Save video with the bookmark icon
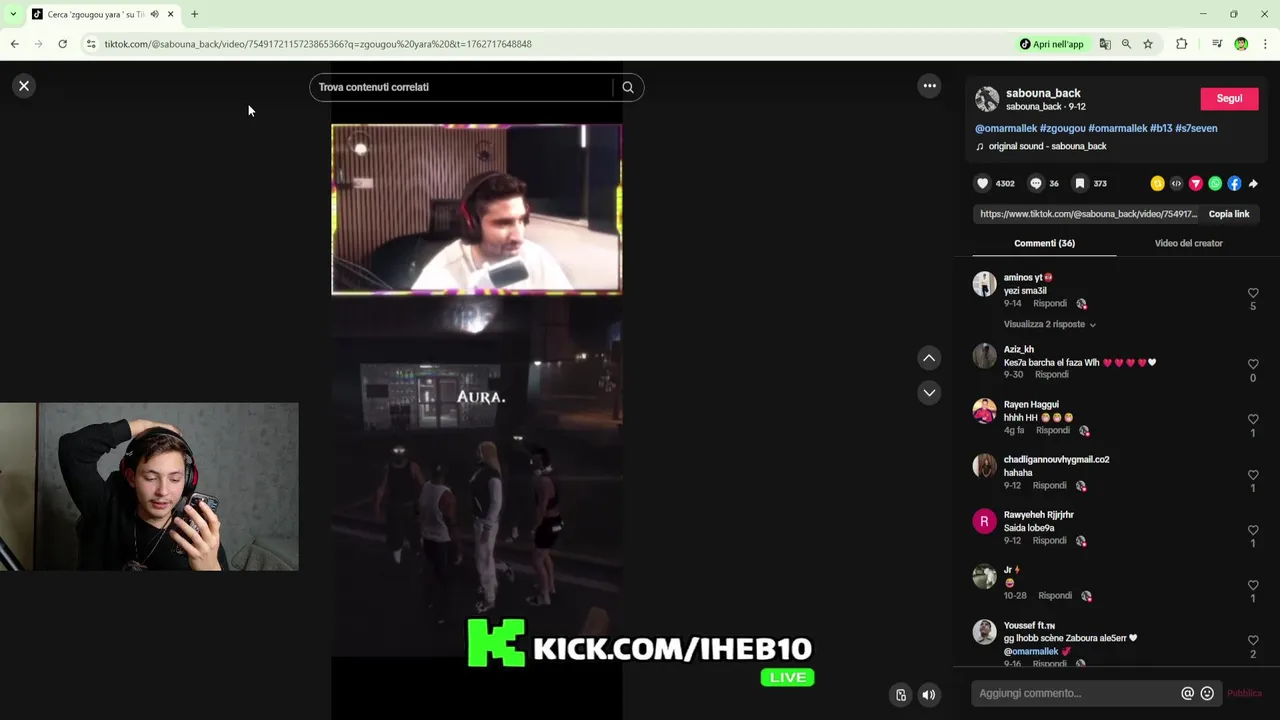This screenshot has width=1280, height=720. [x=1080, y=183]
